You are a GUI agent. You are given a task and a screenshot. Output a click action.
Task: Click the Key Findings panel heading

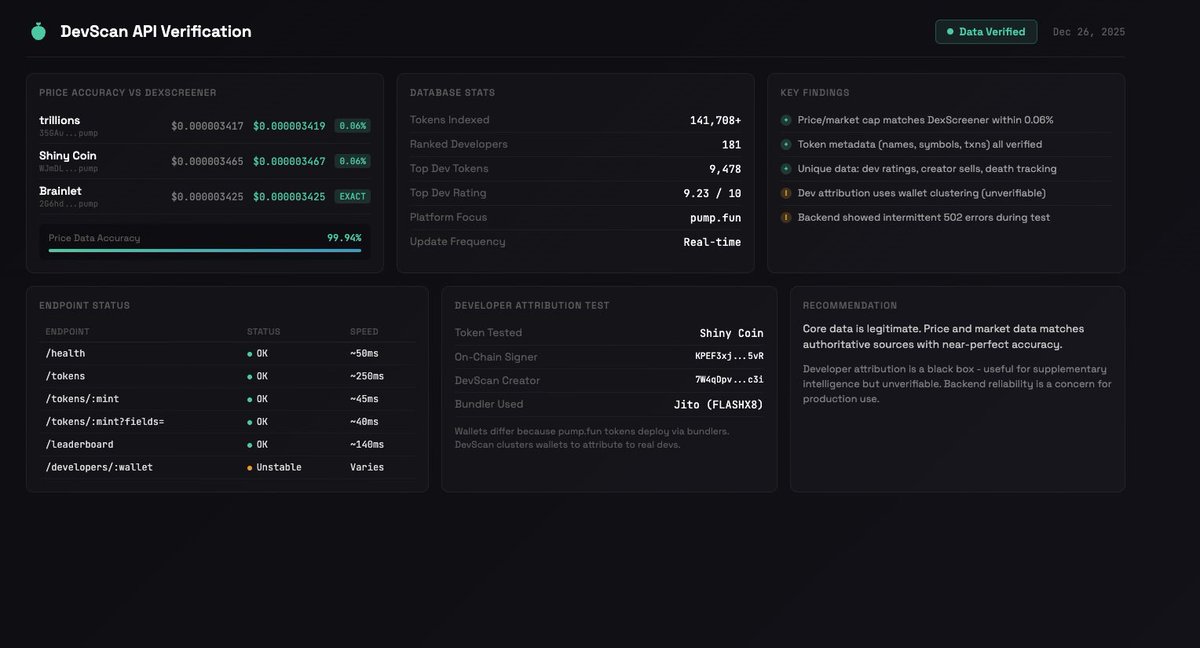pos(815,93)
